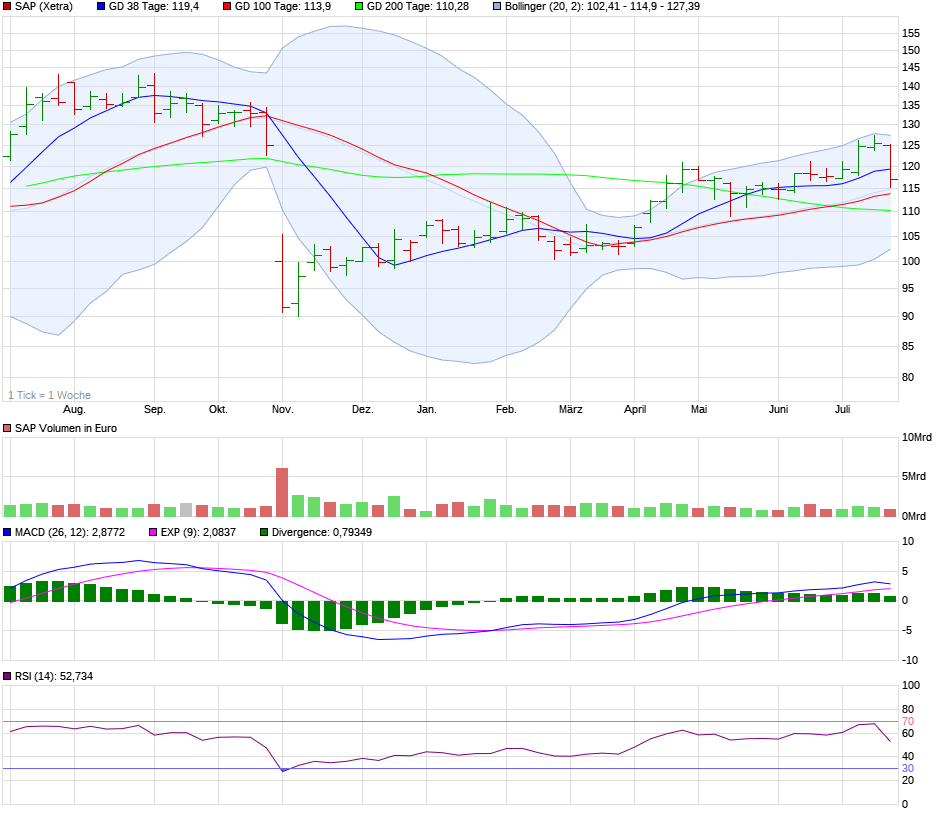The height and width of the screenshot is (814, 940).
Task: Click the März label on the time axis
Action: click(x=570, y=410)
